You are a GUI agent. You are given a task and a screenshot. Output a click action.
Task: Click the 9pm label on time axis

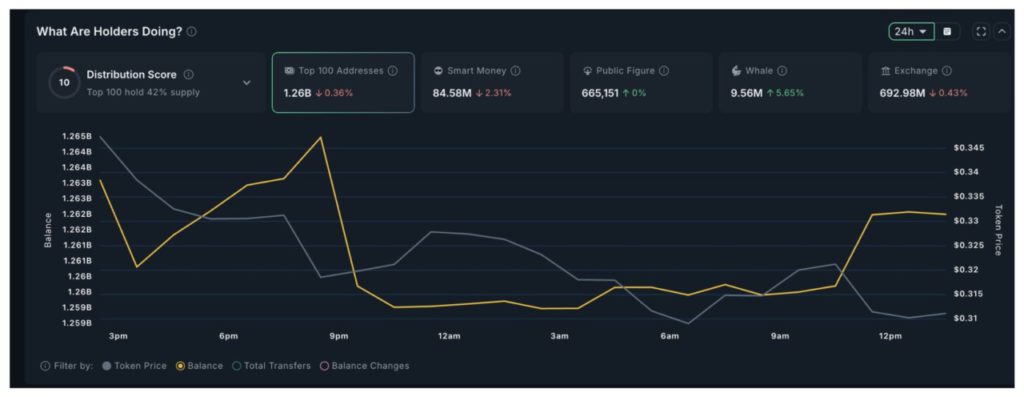click(338, 336)
